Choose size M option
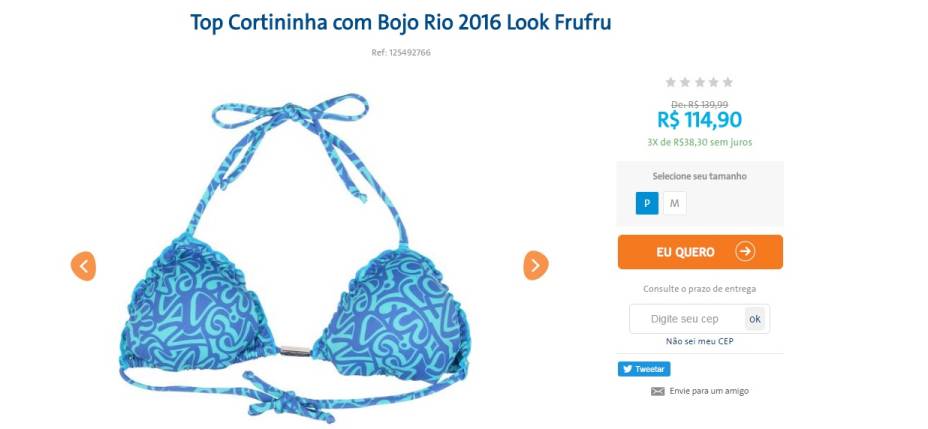This screenshot has height=429, width=928. click(675, 204)
